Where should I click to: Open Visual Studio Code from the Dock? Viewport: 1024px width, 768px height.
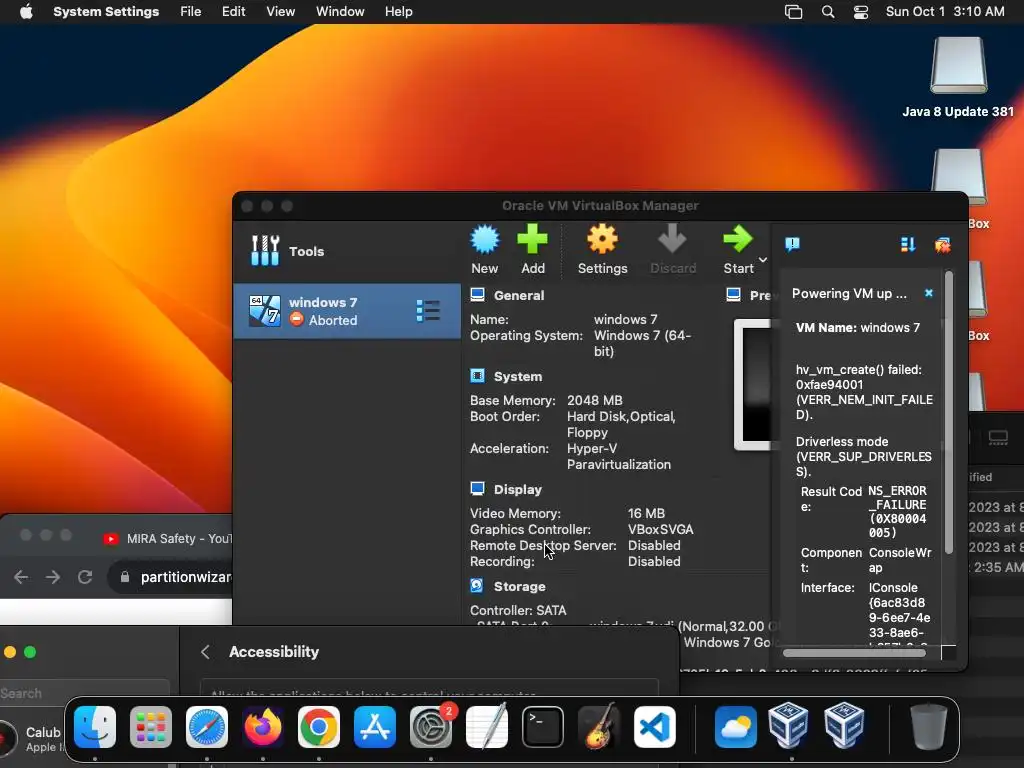tap(654, 727)
